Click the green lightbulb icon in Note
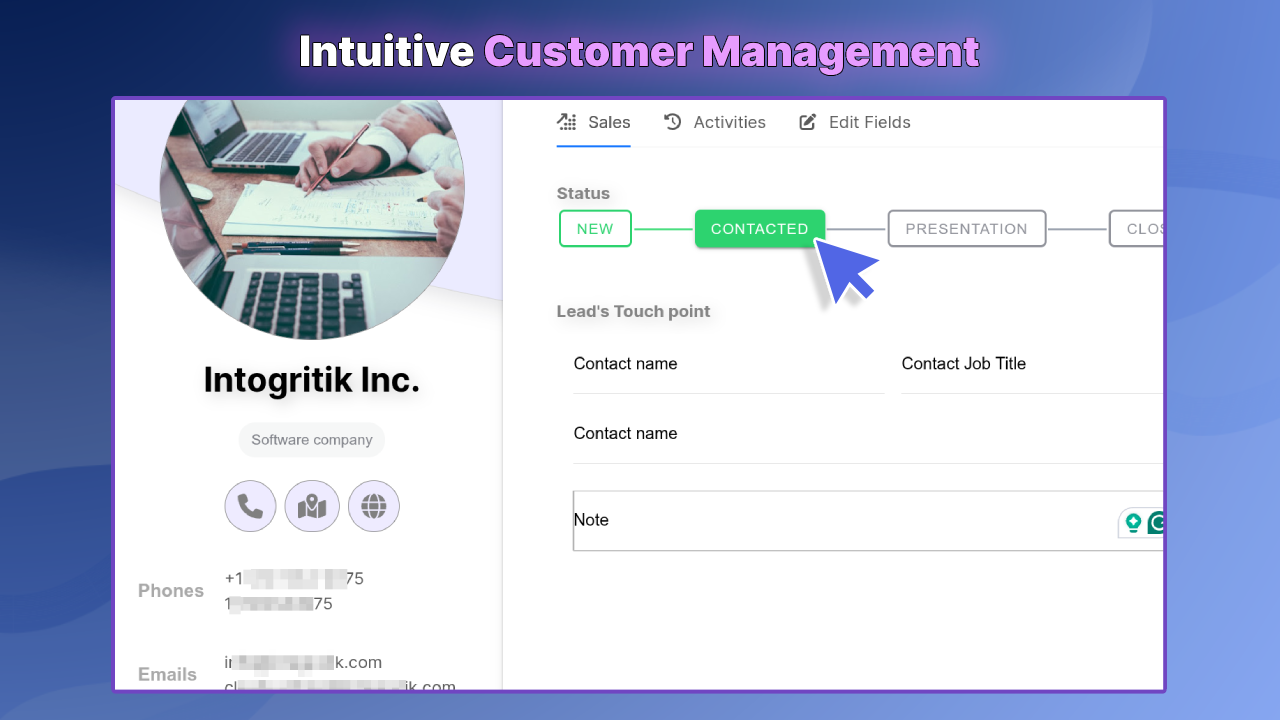 (x=1133, y=522)
